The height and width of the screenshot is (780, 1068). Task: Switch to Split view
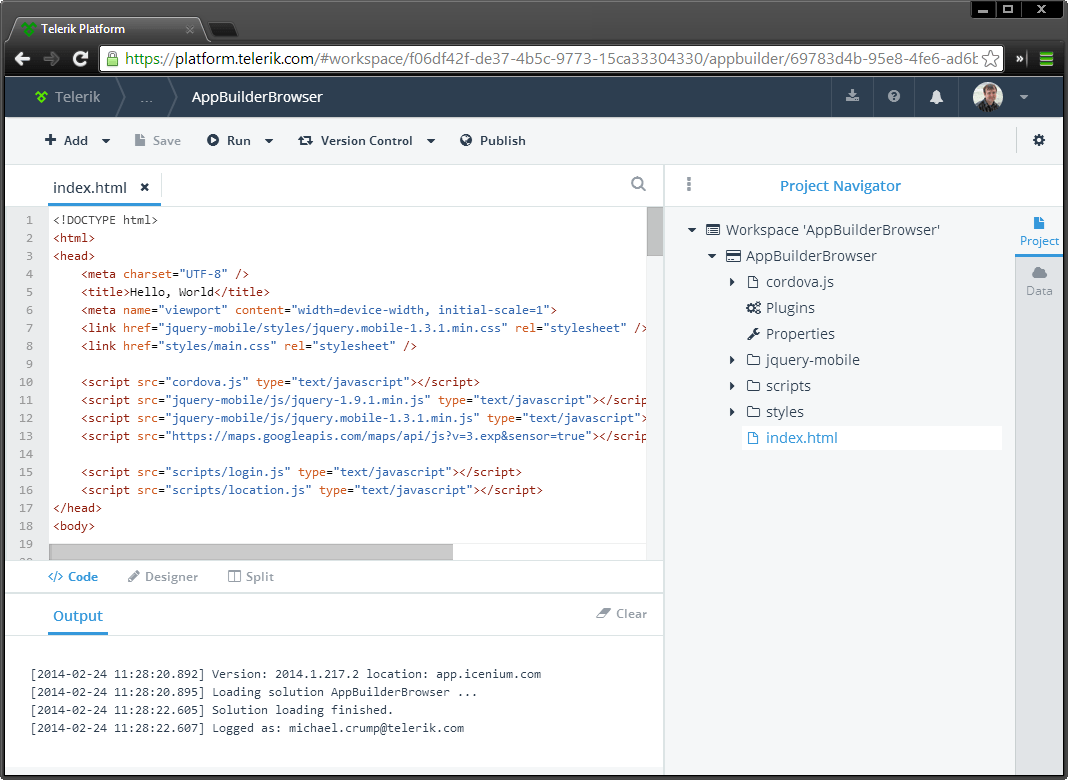click(251, 576)
